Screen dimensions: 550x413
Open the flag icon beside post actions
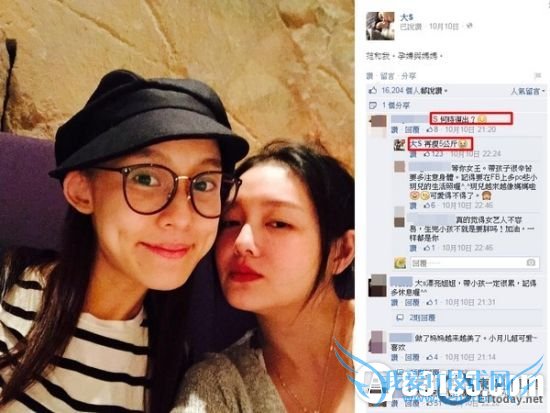[537, 76]
